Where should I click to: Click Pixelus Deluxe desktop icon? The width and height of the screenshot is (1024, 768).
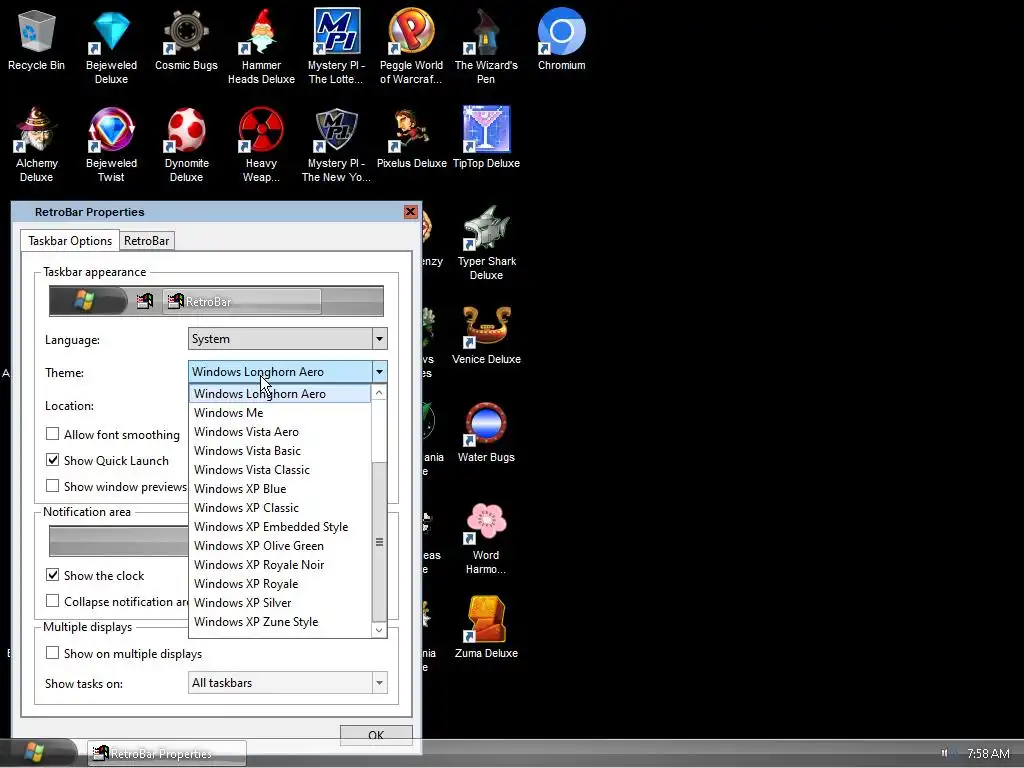411,138
